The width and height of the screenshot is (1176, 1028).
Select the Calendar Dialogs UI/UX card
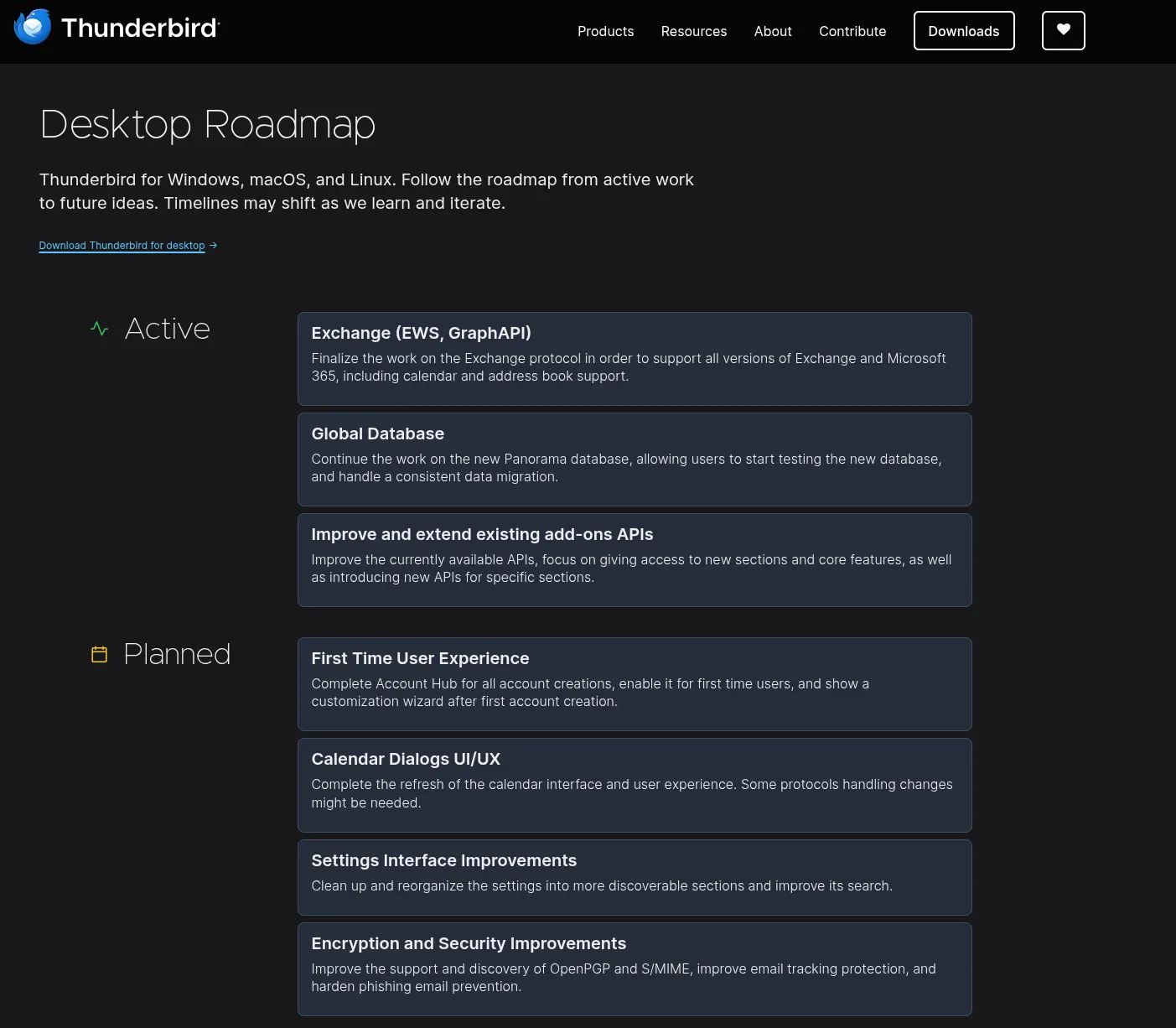pos(634,785)
